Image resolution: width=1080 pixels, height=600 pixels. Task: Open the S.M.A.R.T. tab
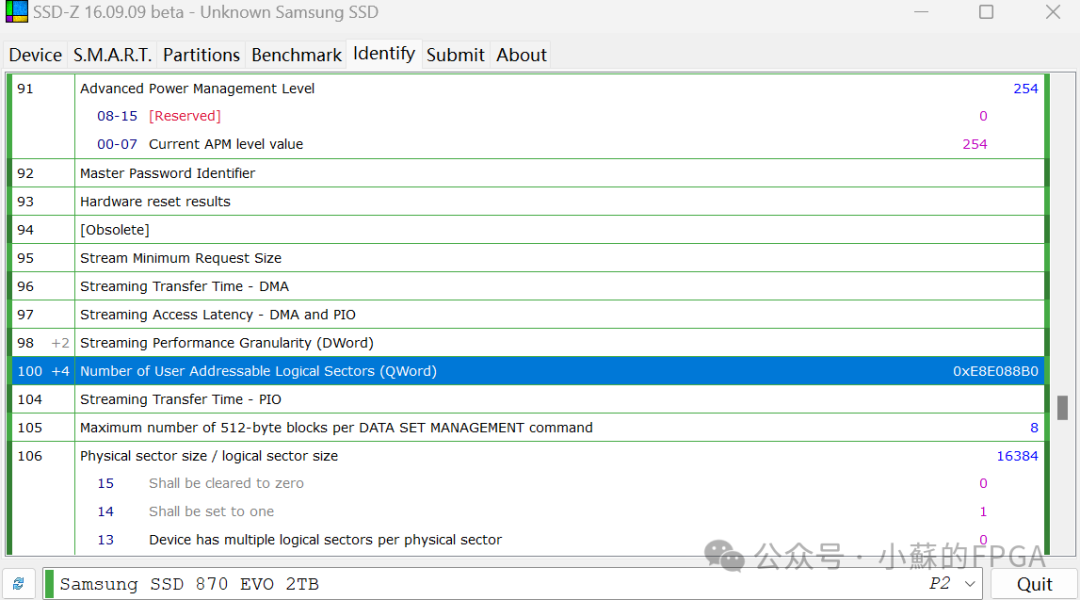(x=112, y=55)
